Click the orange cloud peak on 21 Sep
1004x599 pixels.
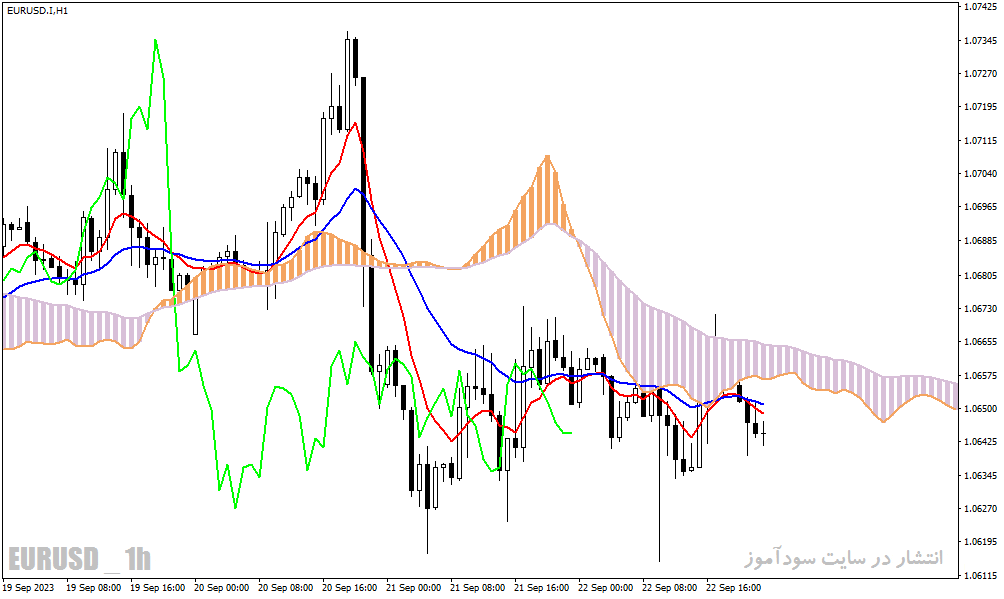coord(547,158)
